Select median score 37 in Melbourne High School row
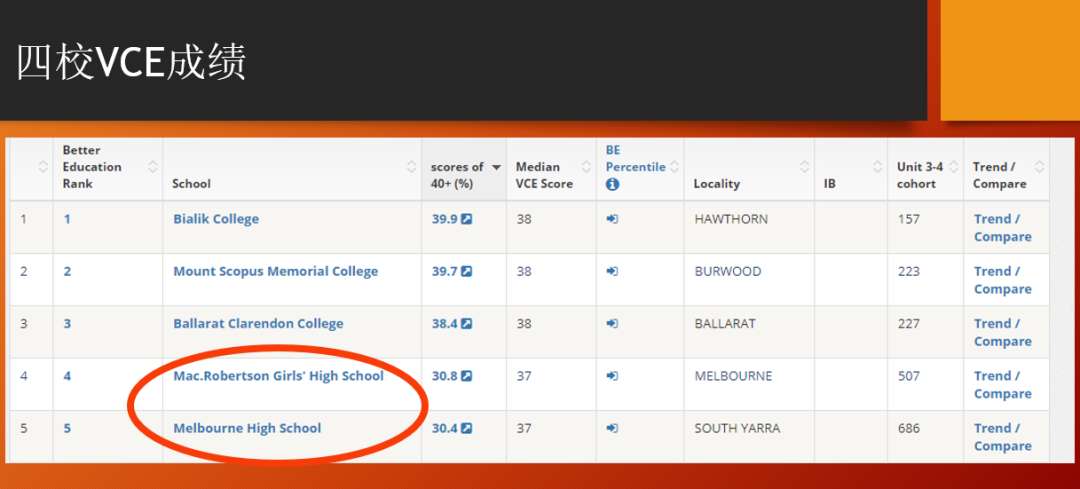 click(524, 428)
